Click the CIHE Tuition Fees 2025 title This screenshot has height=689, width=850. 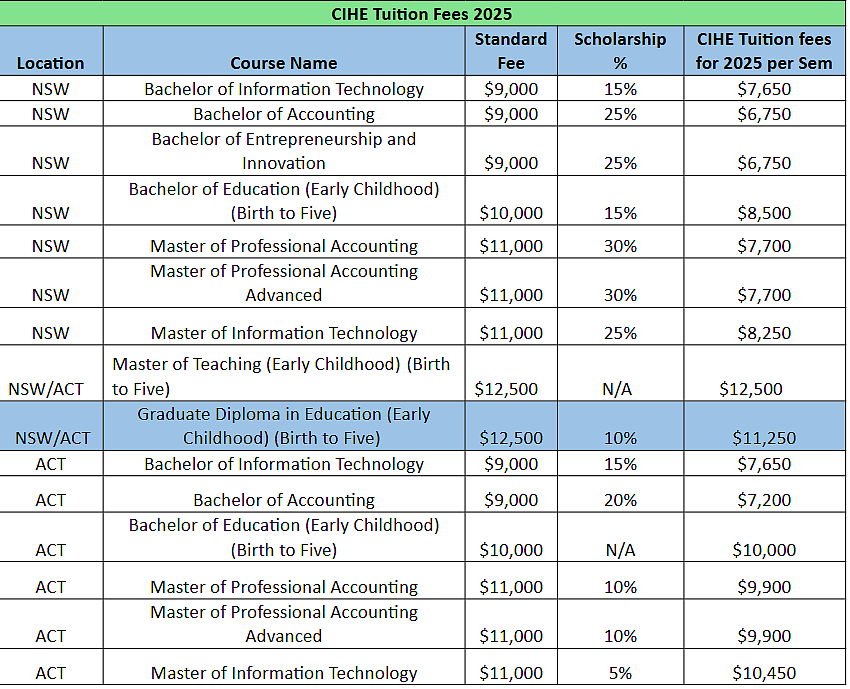(421, 14)
